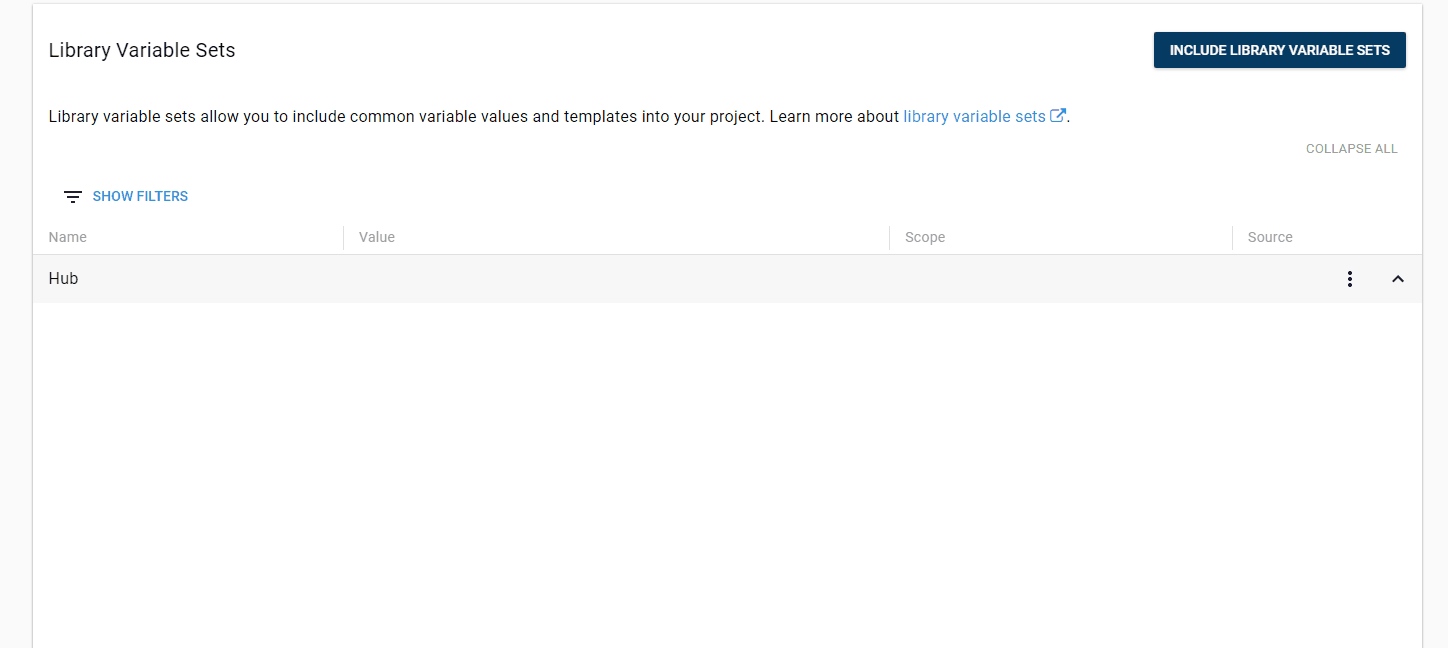Image resolution: width=1448 pixels, height=648 pixels.
Task: Click the Value column heading
Action: 376,237
